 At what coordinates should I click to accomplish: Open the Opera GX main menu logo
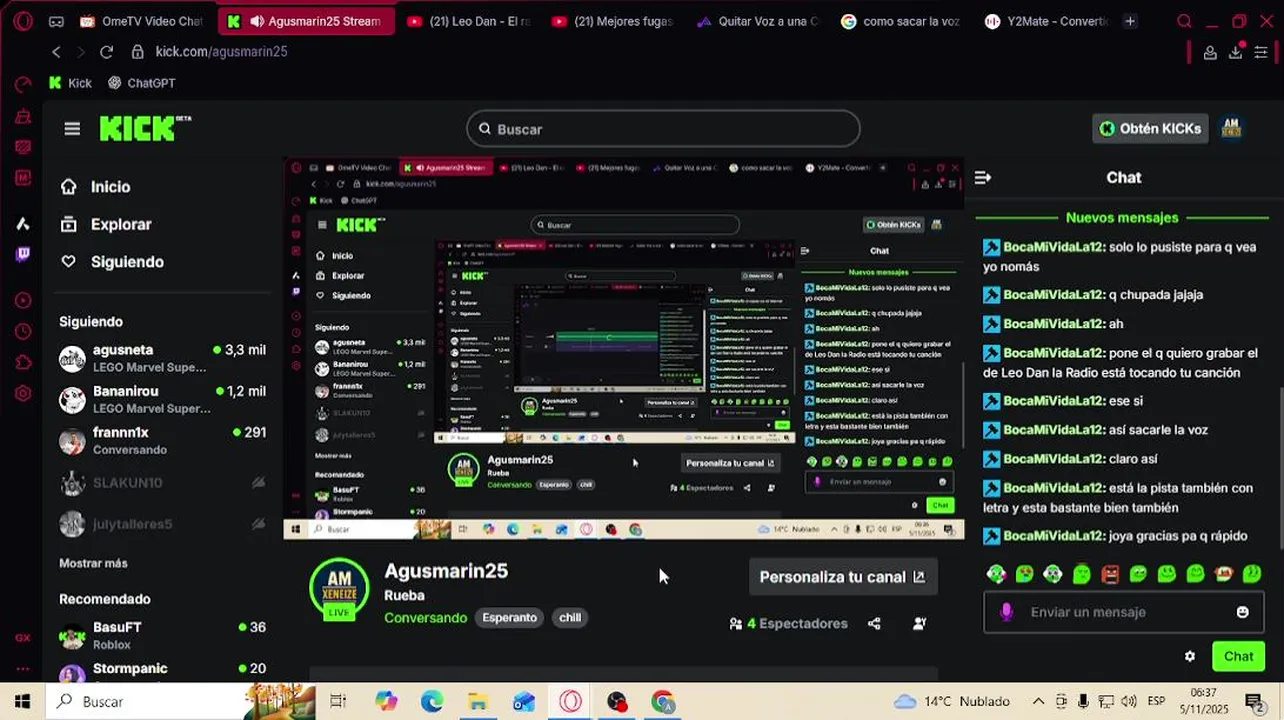click(x=22, y=21)
